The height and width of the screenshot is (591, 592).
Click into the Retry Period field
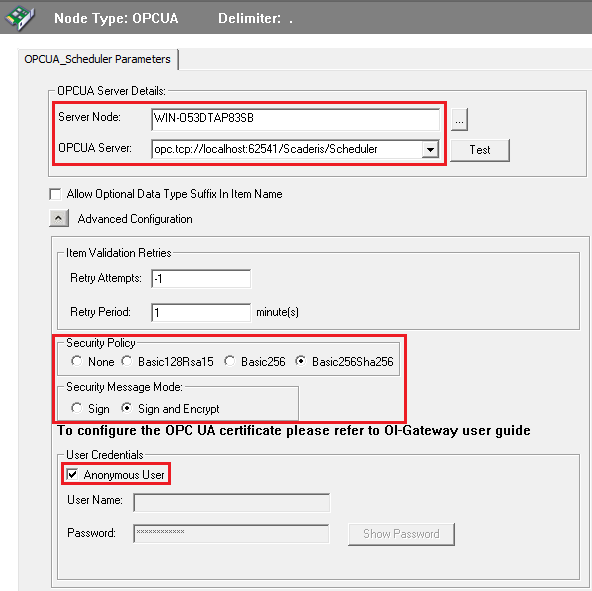coord(201,312)
